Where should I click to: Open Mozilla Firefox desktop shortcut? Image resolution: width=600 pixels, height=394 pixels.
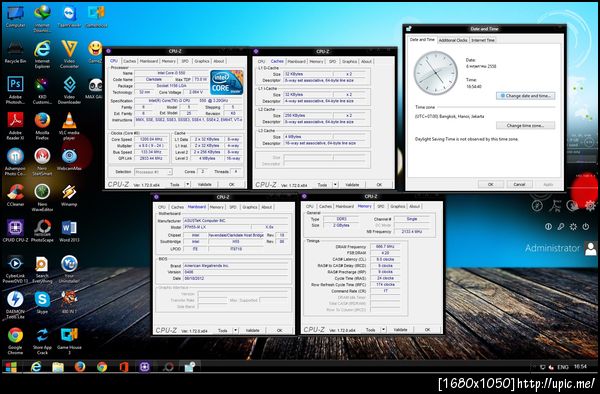click(x=42, y=125)
